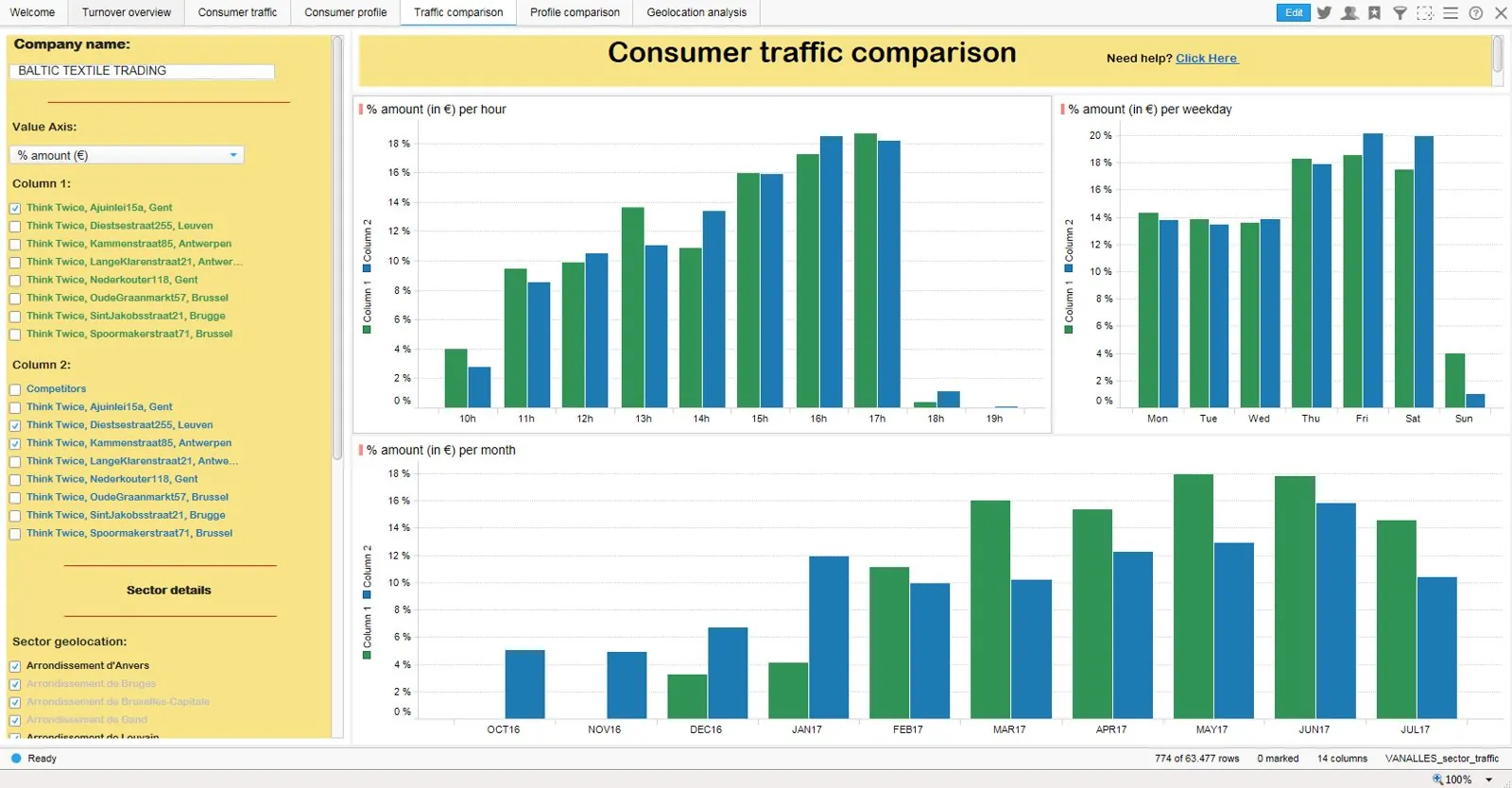1512x788 pixels.
Task: Uncheck Think Twice, Ajuinlei15a, Gent in Column 1
Action: tap(15, 208)
